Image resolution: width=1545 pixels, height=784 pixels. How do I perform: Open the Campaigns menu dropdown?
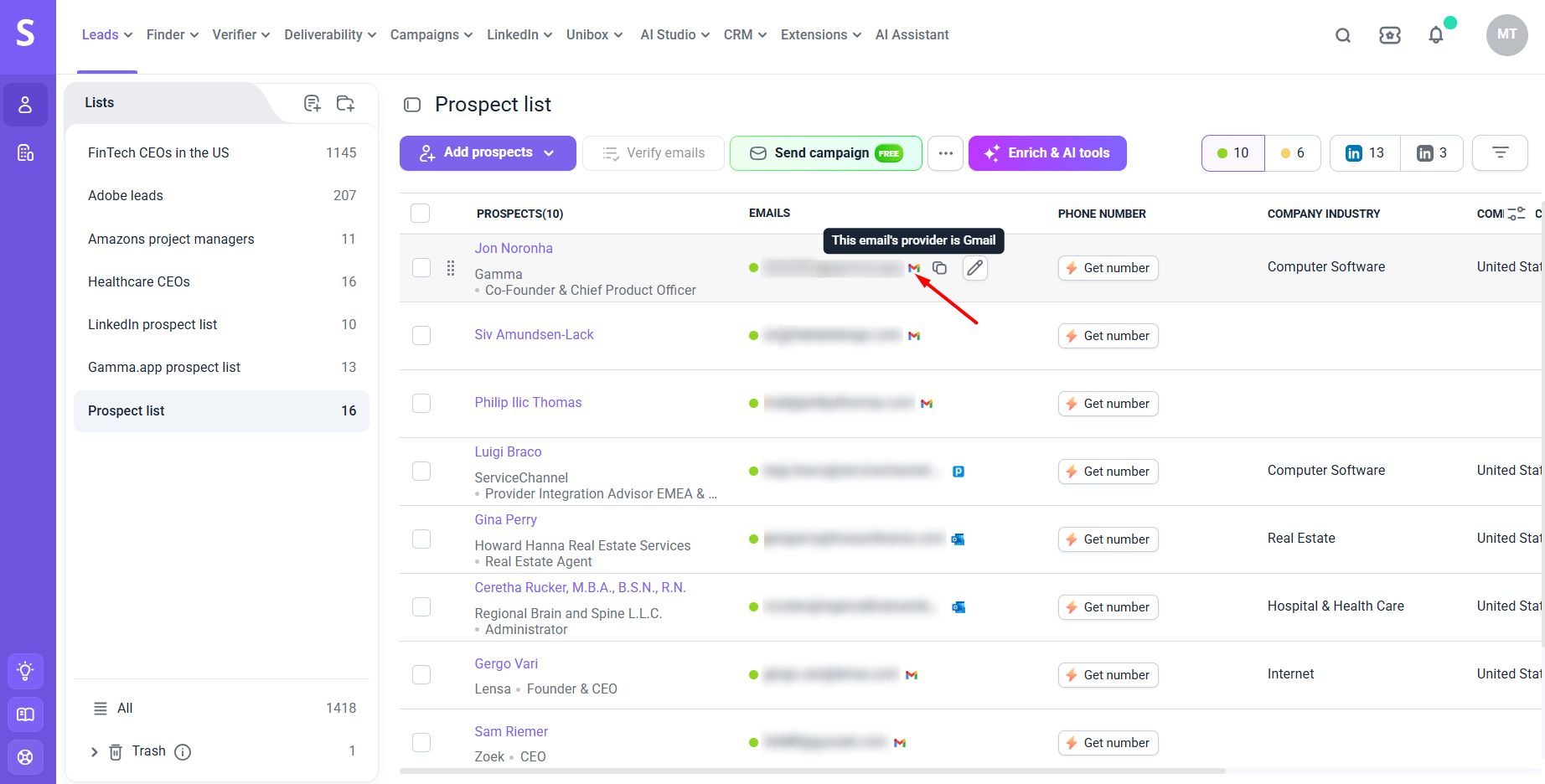coord(431,34)
